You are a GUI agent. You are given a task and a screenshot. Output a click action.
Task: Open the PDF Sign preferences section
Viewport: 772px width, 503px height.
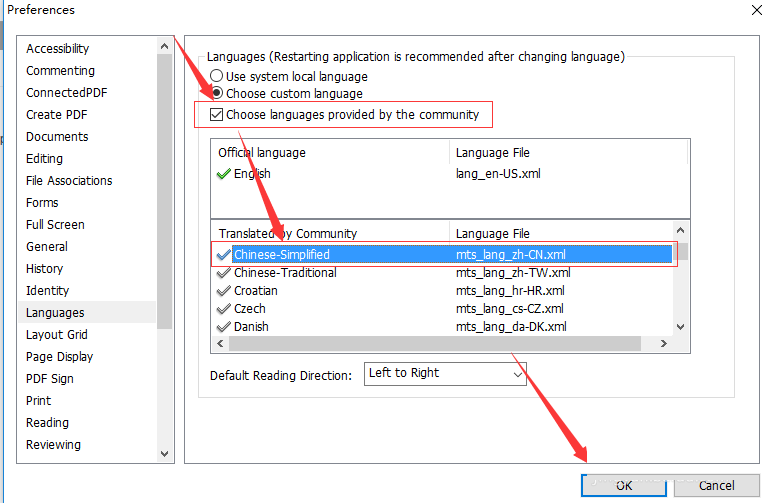(50, 379)
